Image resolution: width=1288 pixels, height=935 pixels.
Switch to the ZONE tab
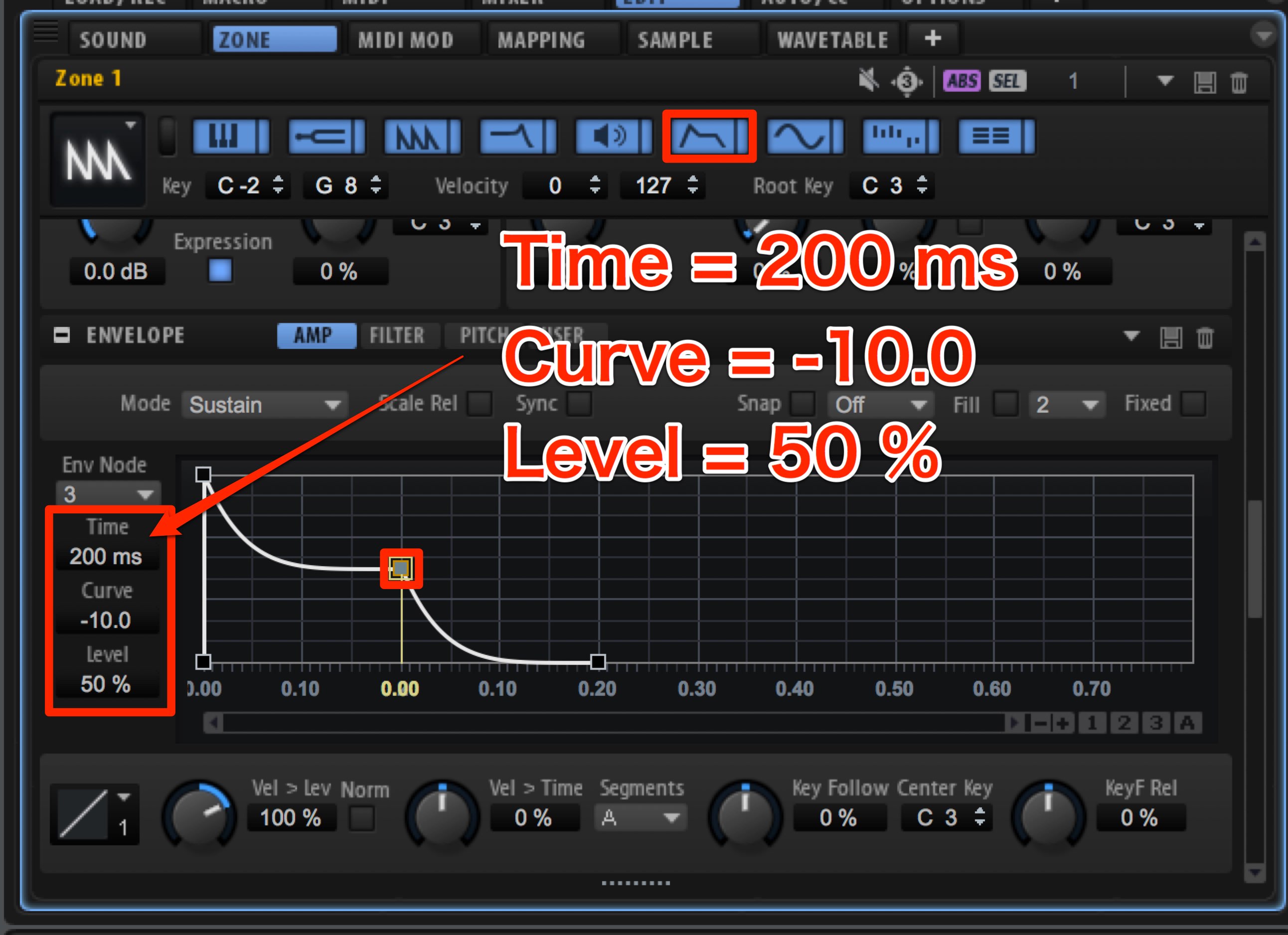point(275,40)
